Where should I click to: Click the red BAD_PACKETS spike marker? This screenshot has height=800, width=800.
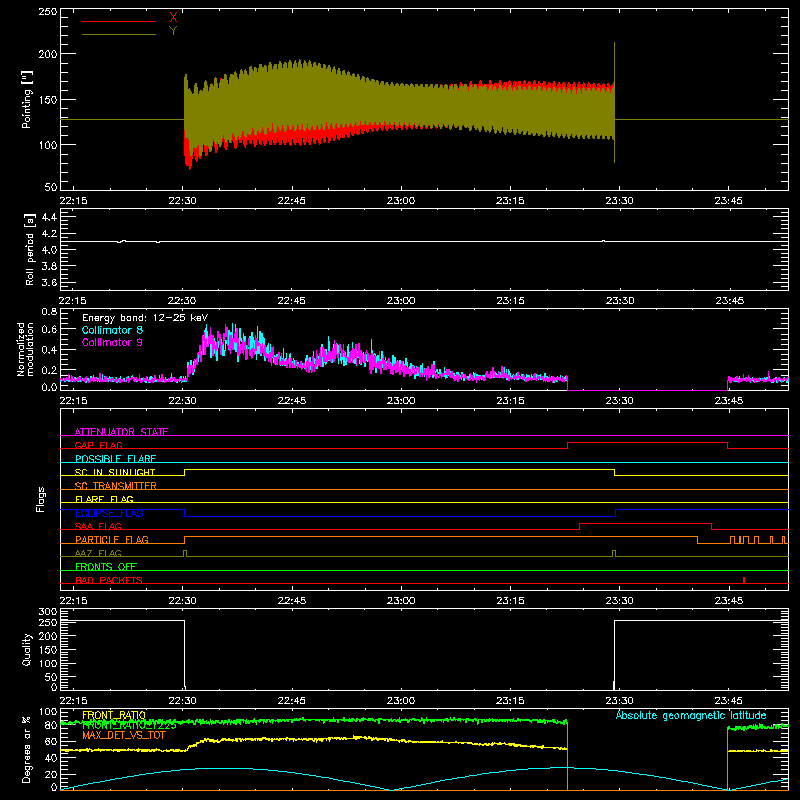pos(744,580)
